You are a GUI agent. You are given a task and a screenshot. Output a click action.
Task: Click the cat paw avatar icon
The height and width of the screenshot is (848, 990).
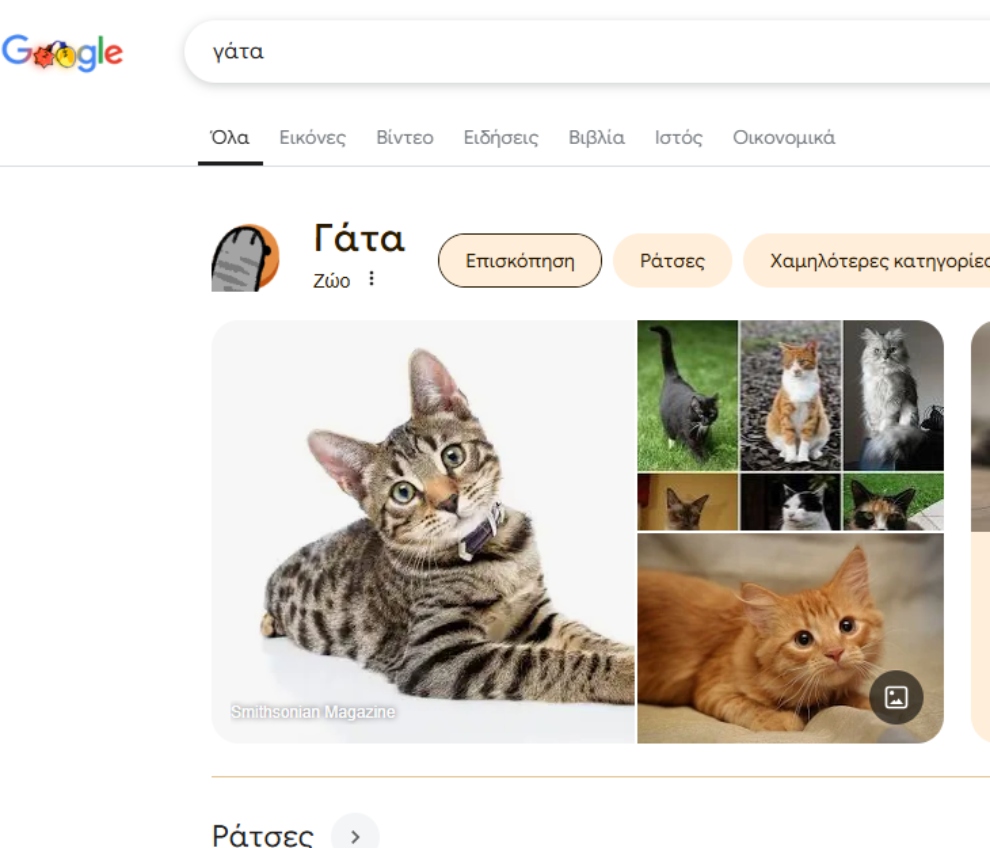245,258
